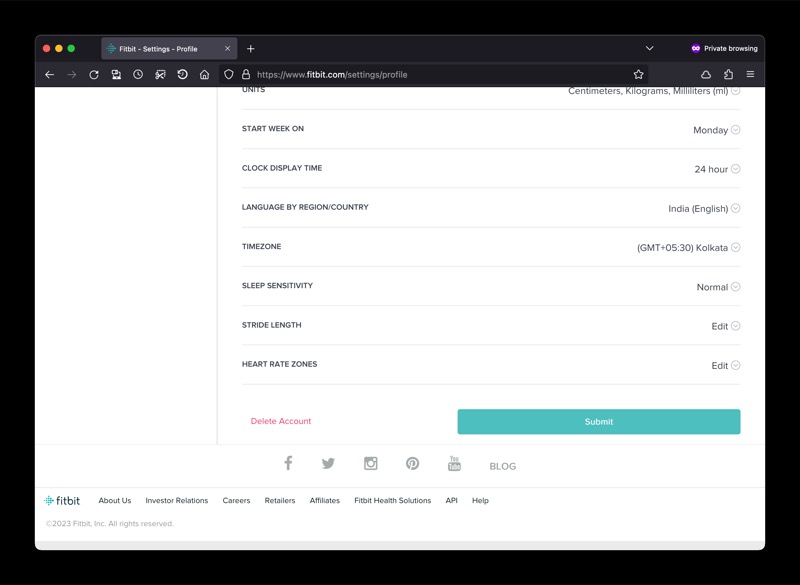Select the Fitbit Settings Profile tab
This screenshot has width=800, height=585.
pos(160,48)
